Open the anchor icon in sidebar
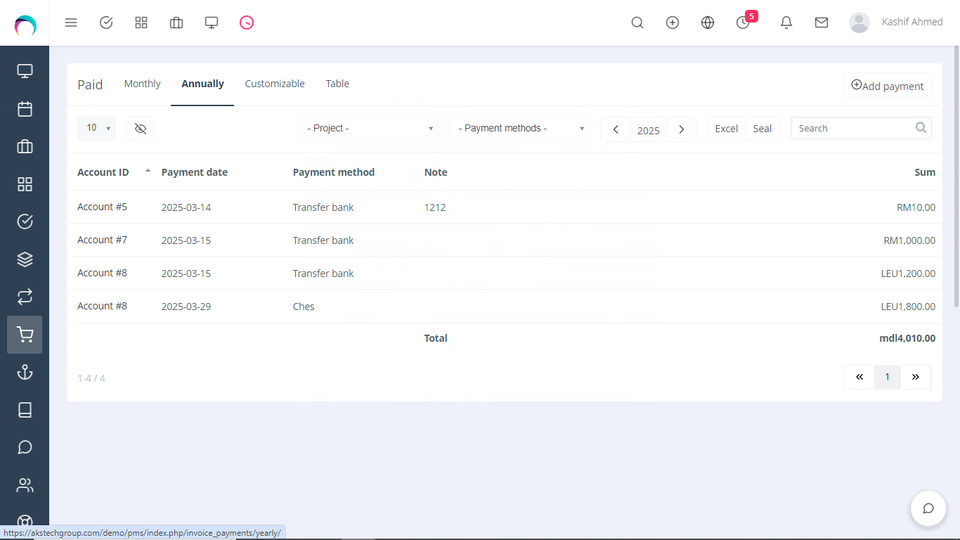Image resolution: width=960 pixels, height=540 pixels. pos(25,372)
